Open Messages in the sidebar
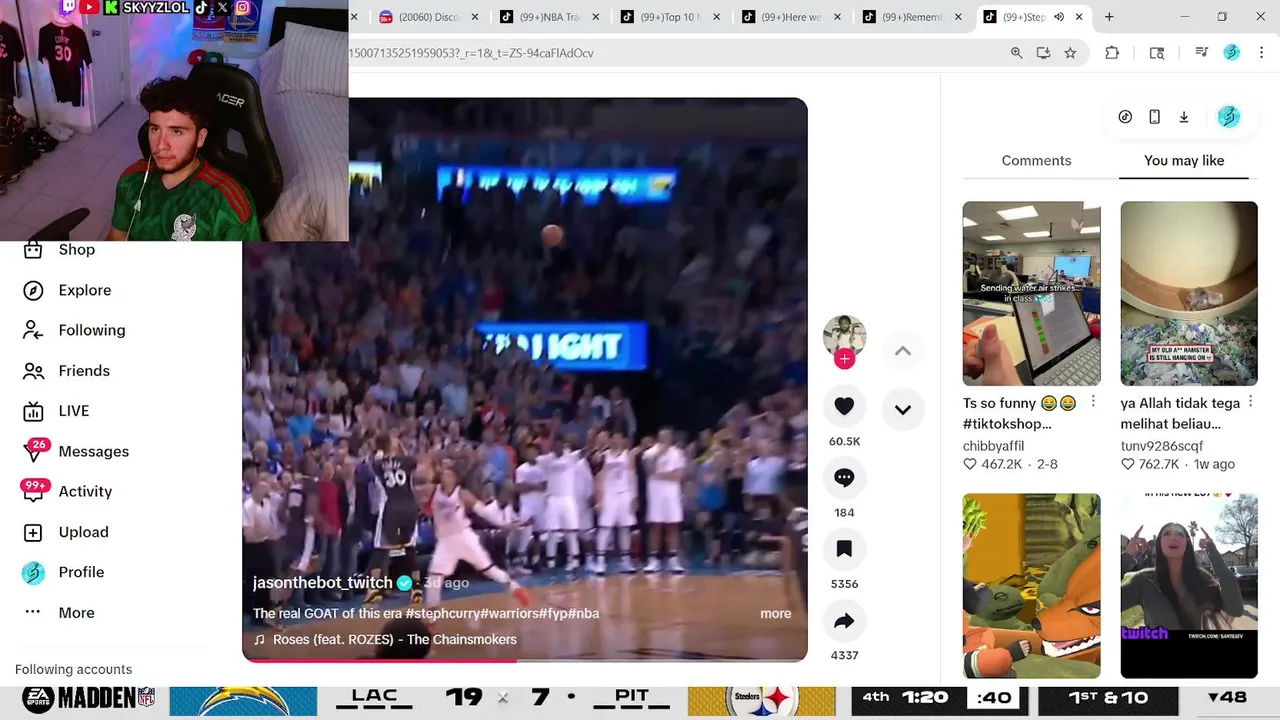This screenshot has height=720, width=1280. pyautogui.click(x=93, y=451)
